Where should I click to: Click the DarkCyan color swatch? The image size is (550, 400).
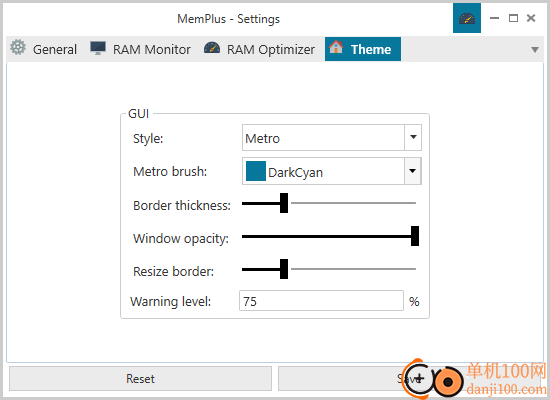pyautogui.click(x=256, y=171)
